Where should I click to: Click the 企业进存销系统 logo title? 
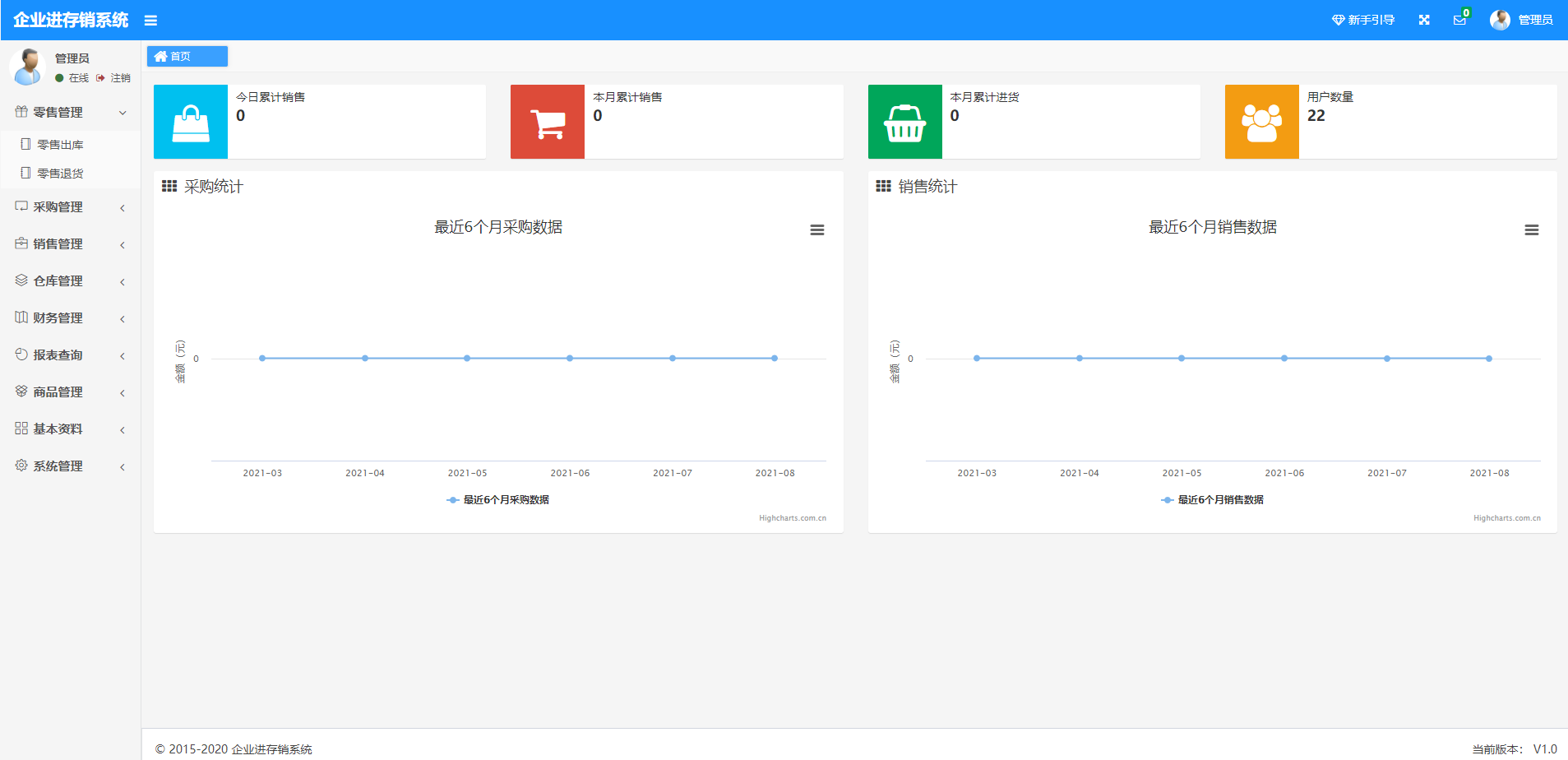71,20
